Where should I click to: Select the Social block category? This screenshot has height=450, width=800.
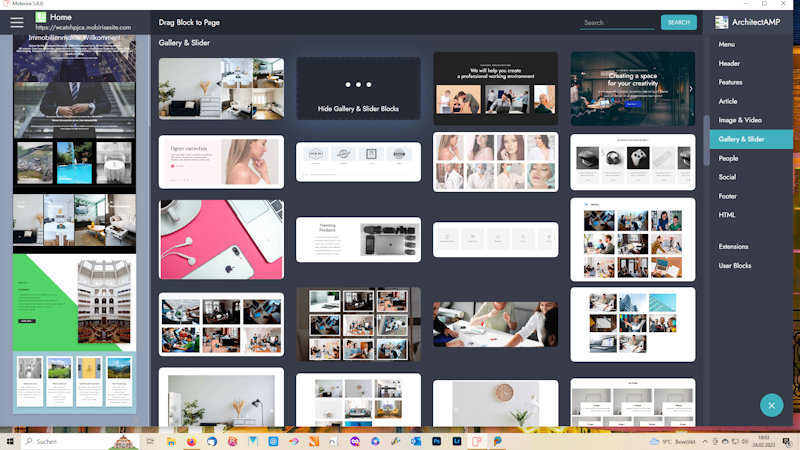point(727,177)
